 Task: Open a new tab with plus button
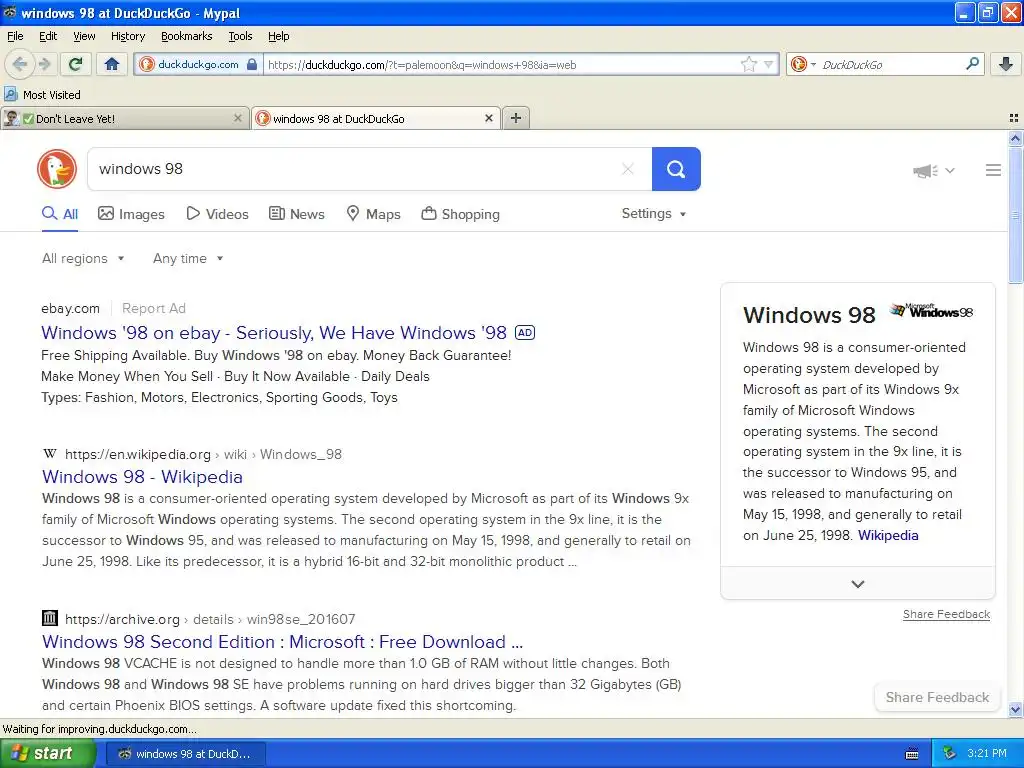[516, 118]
